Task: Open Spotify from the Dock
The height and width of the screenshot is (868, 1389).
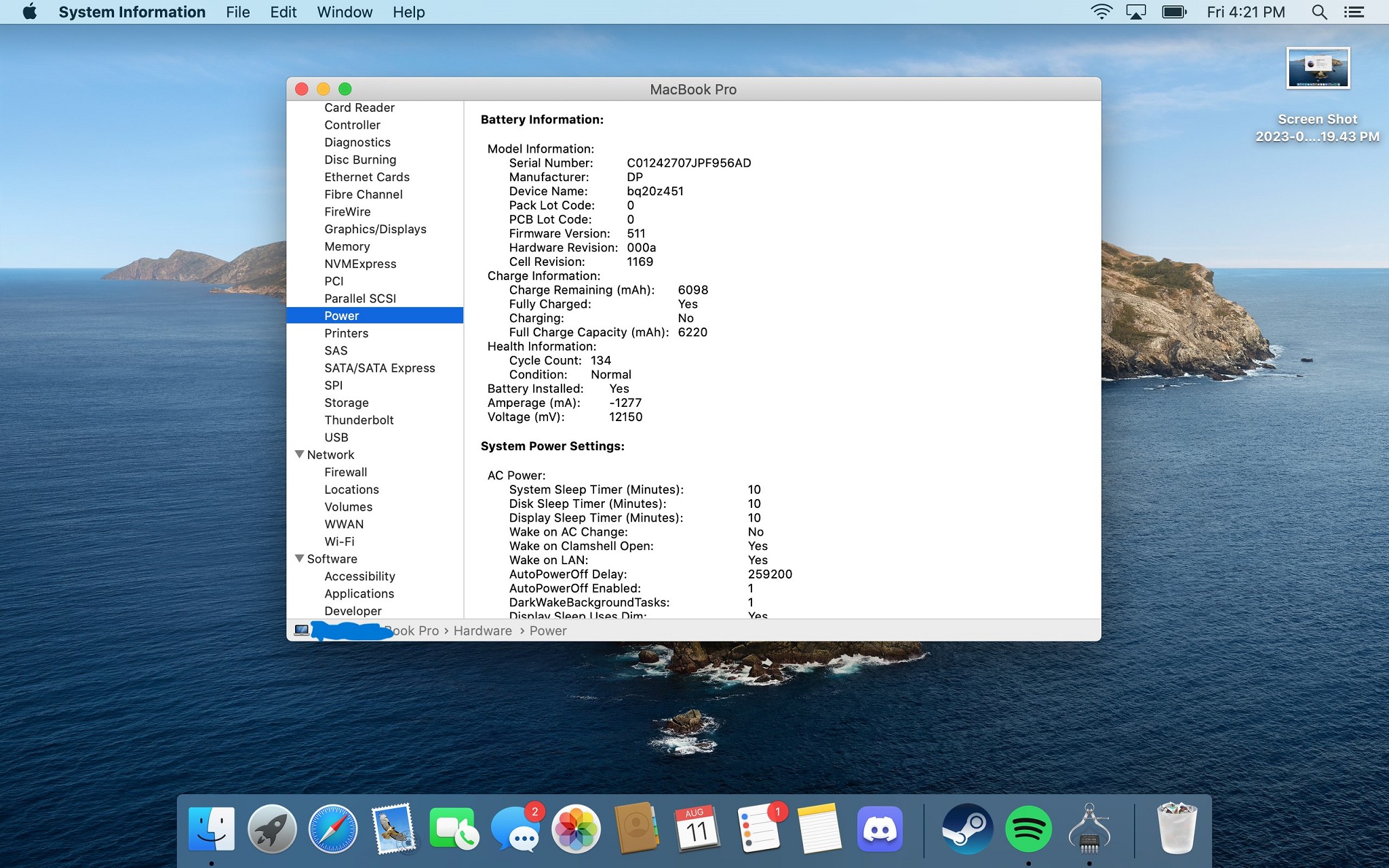Action: pos(1028,829)
